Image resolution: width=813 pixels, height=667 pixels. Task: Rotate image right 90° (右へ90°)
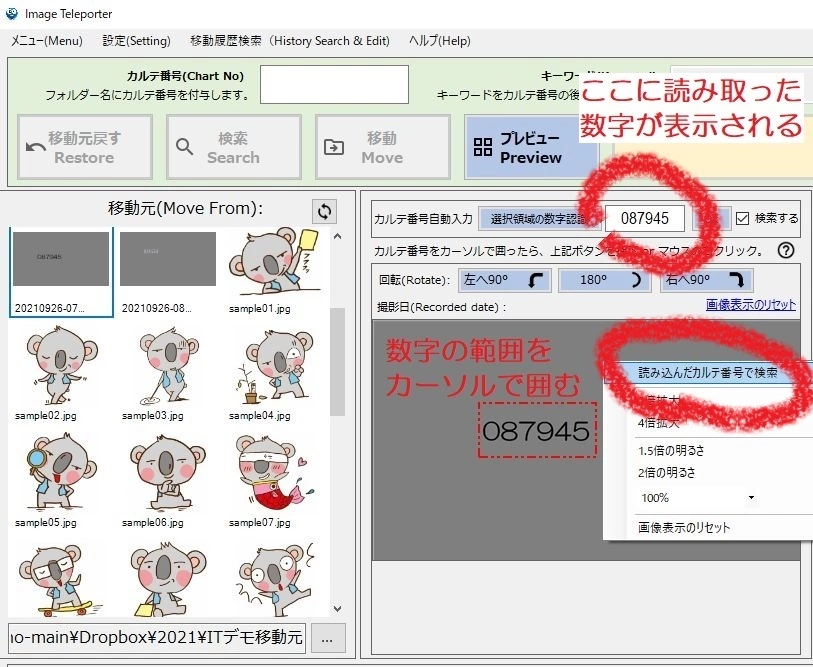706,280
